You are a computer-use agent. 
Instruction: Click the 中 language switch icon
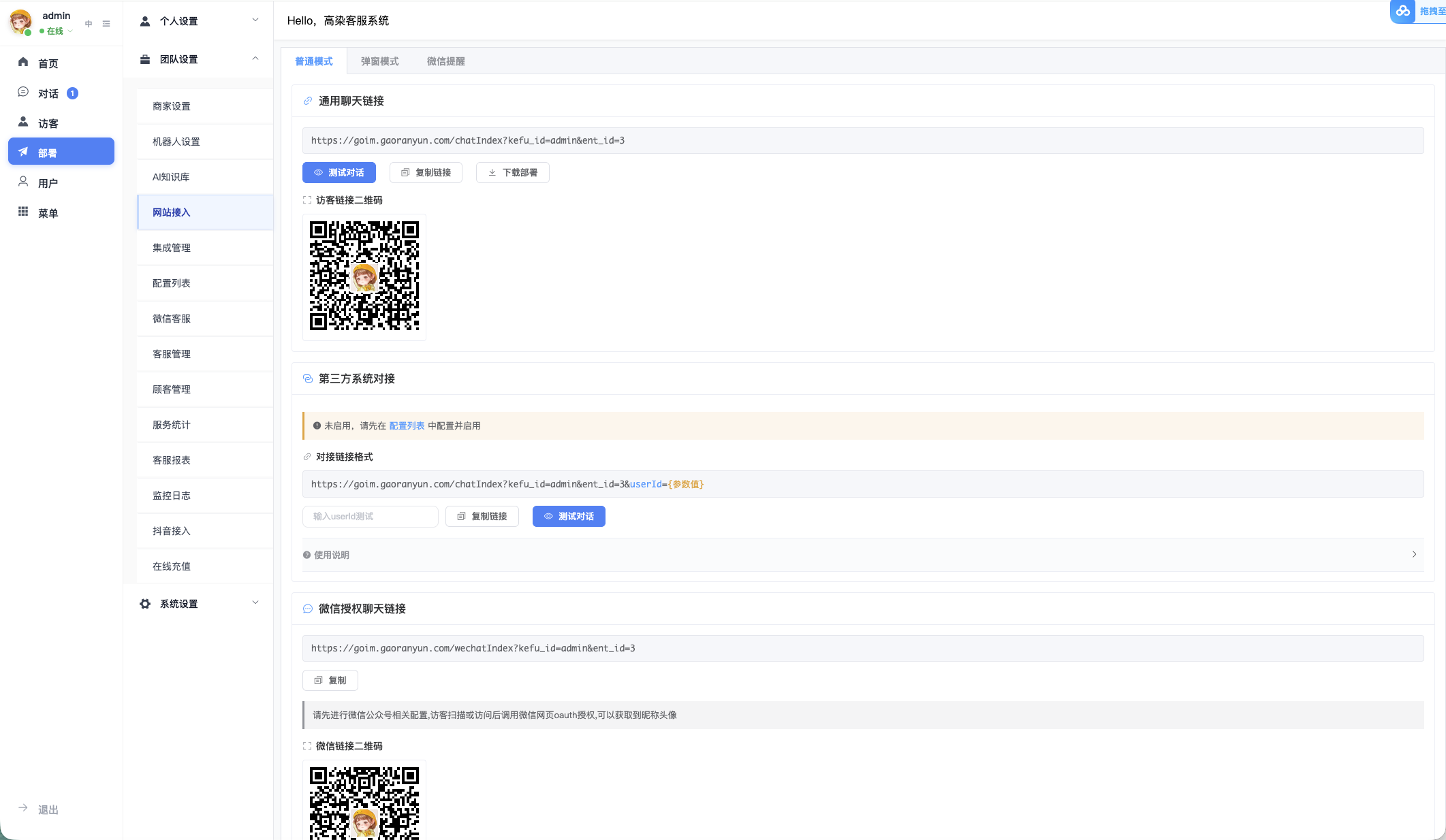pyautogui.click(x=89, y=24)
